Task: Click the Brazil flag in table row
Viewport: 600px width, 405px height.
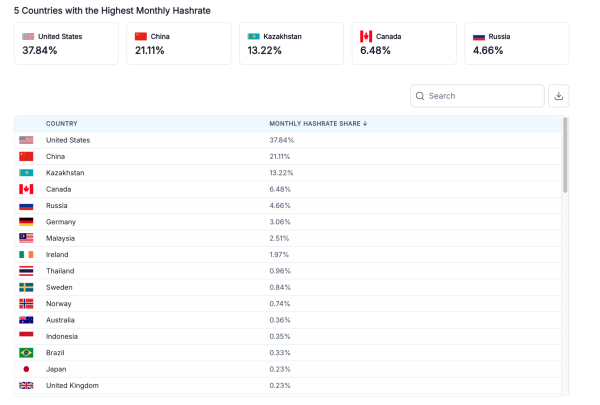Action: click(26, 353)
